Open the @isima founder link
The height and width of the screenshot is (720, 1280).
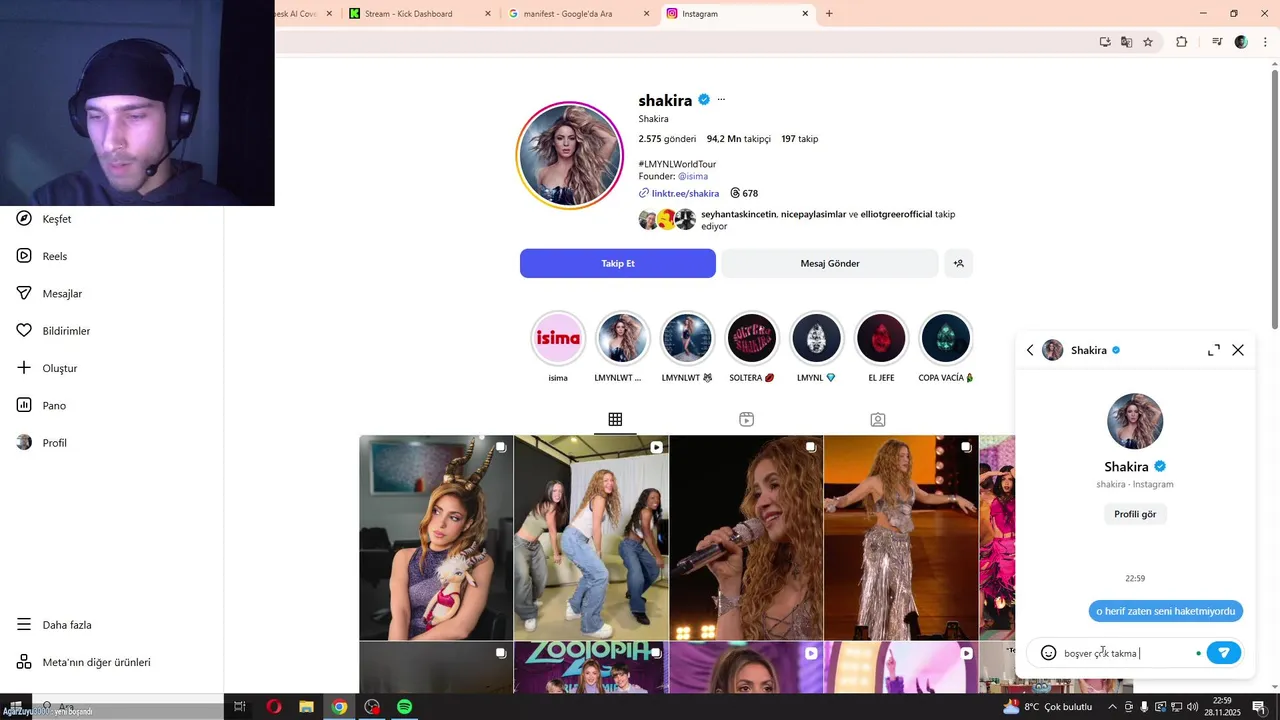[x=693, y=176]
